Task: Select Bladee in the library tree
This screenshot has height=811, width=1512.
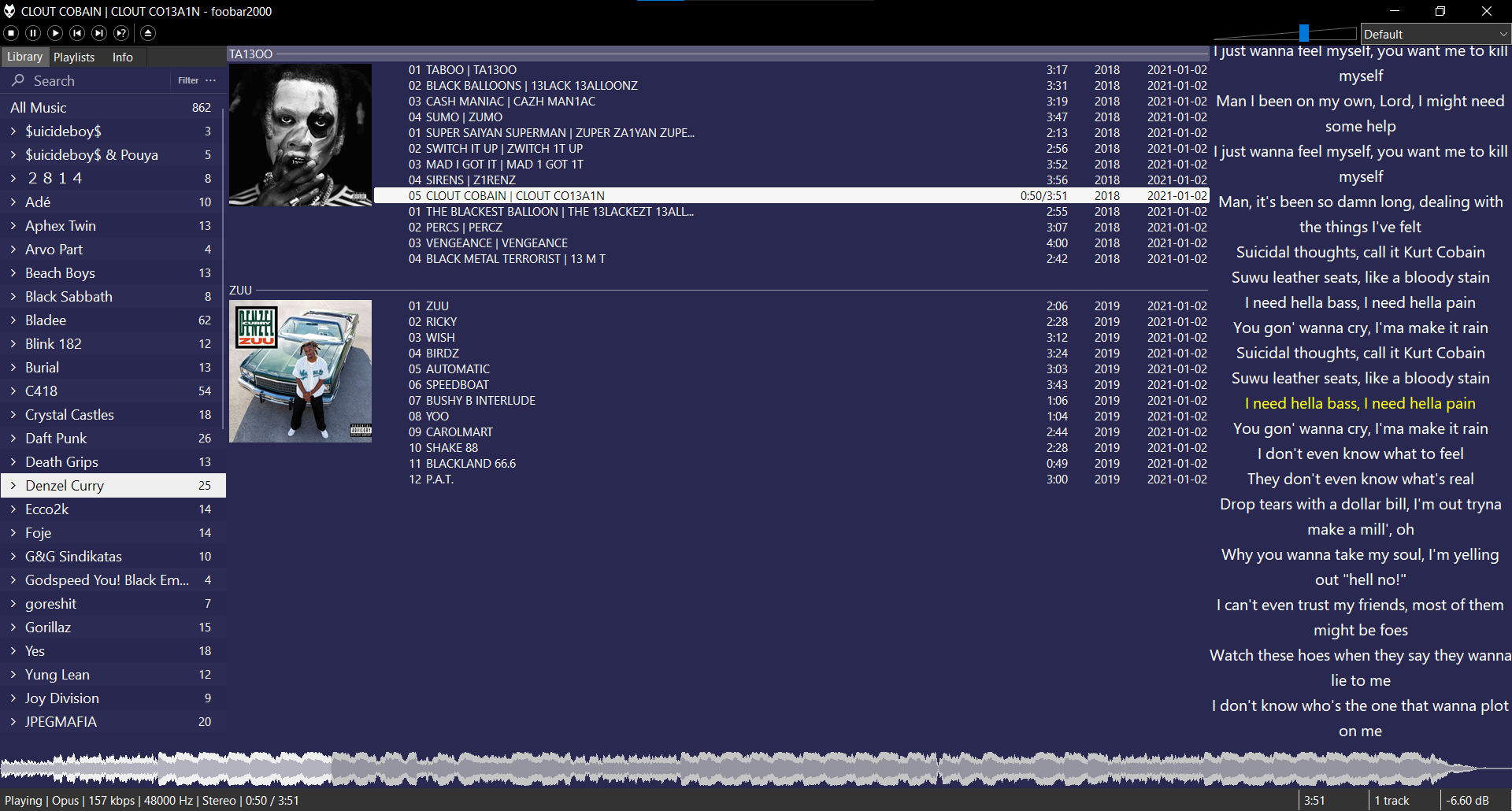Action: (x=113, y=320)
